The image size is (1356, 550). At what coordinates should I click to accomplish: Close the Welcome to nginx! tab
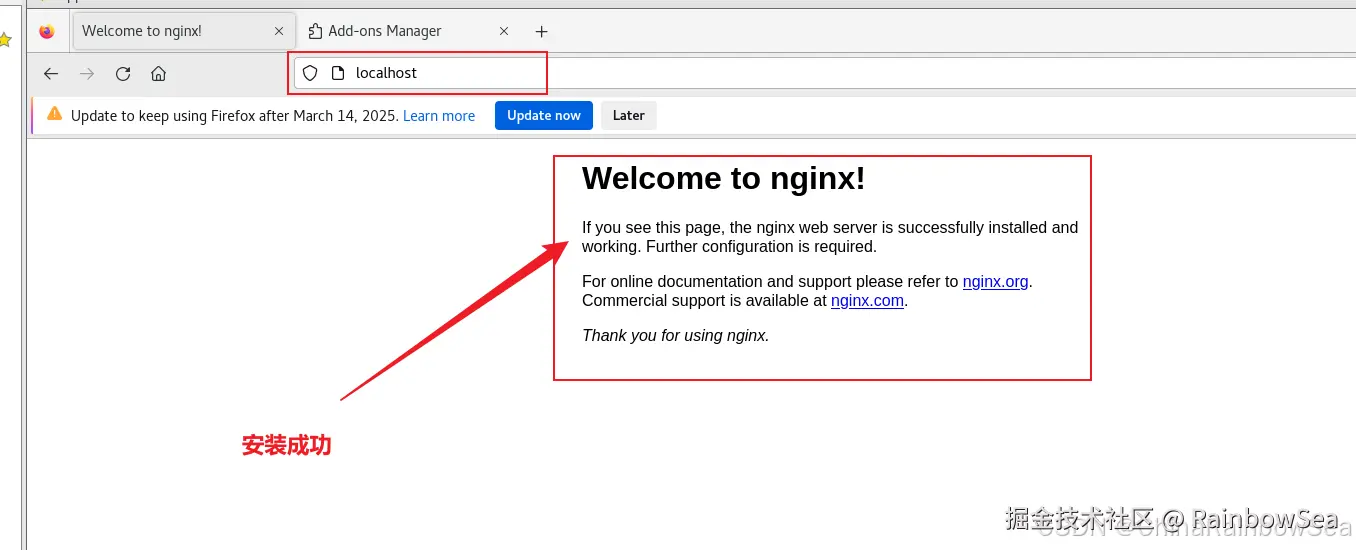(x=279, y=31)
